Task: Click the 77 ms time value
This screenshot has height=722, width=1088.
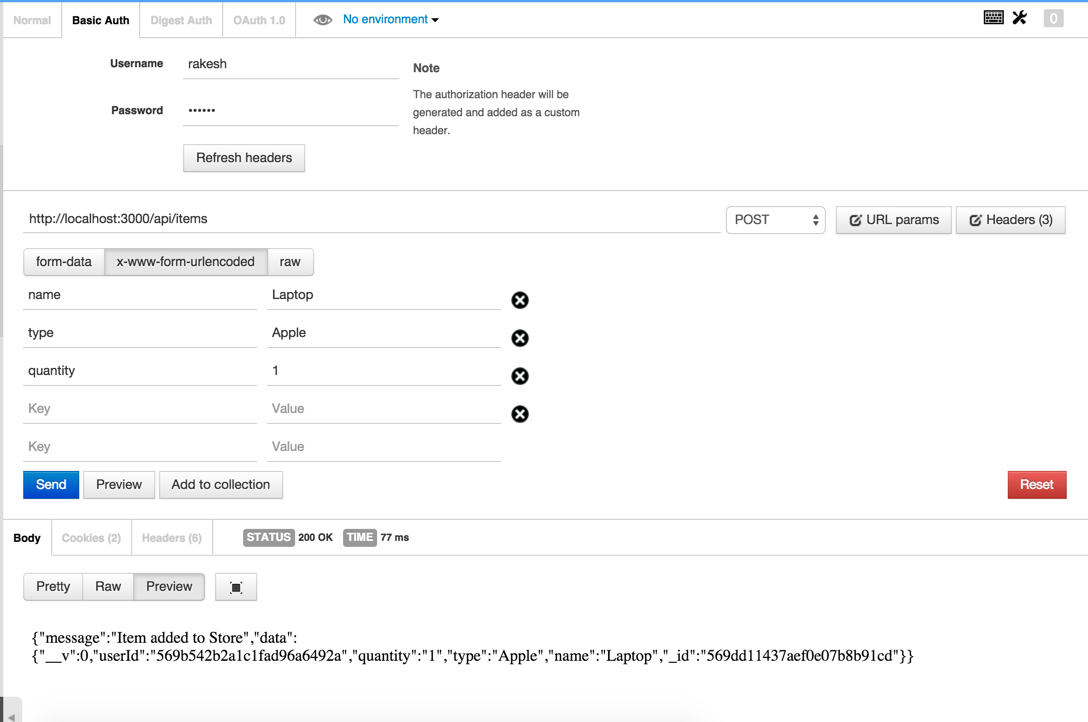Action: (x=395, y=538)
